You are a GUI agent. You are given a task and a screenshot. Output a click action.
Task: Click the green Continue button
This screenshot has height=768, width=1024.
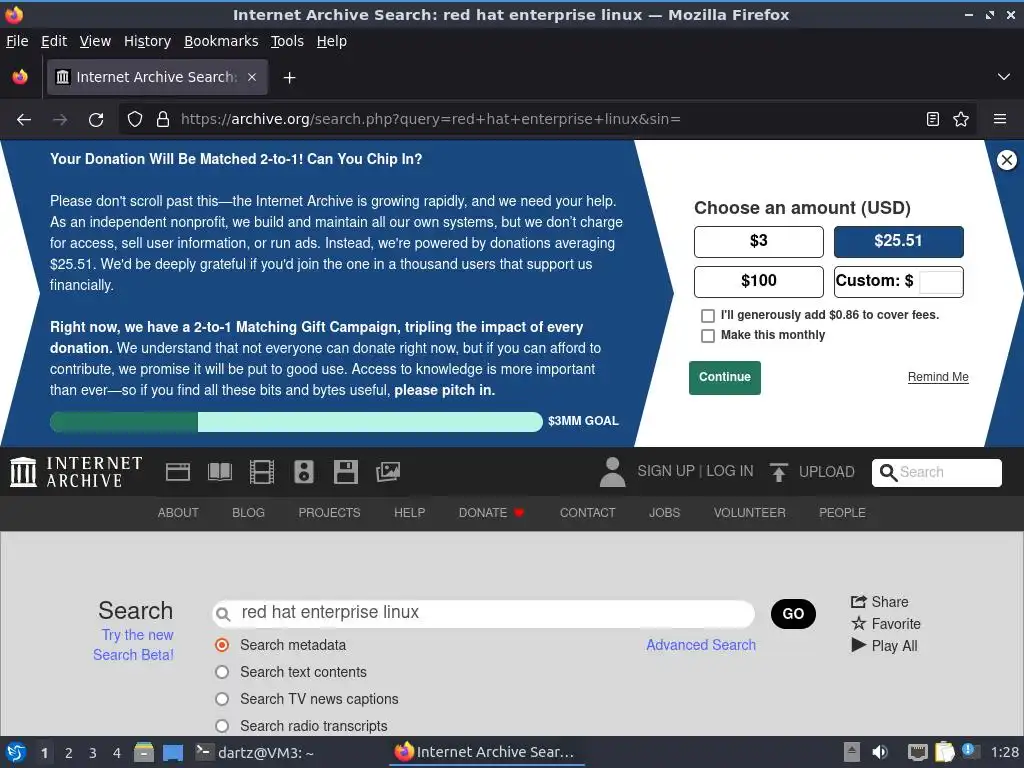coord(724,377)
